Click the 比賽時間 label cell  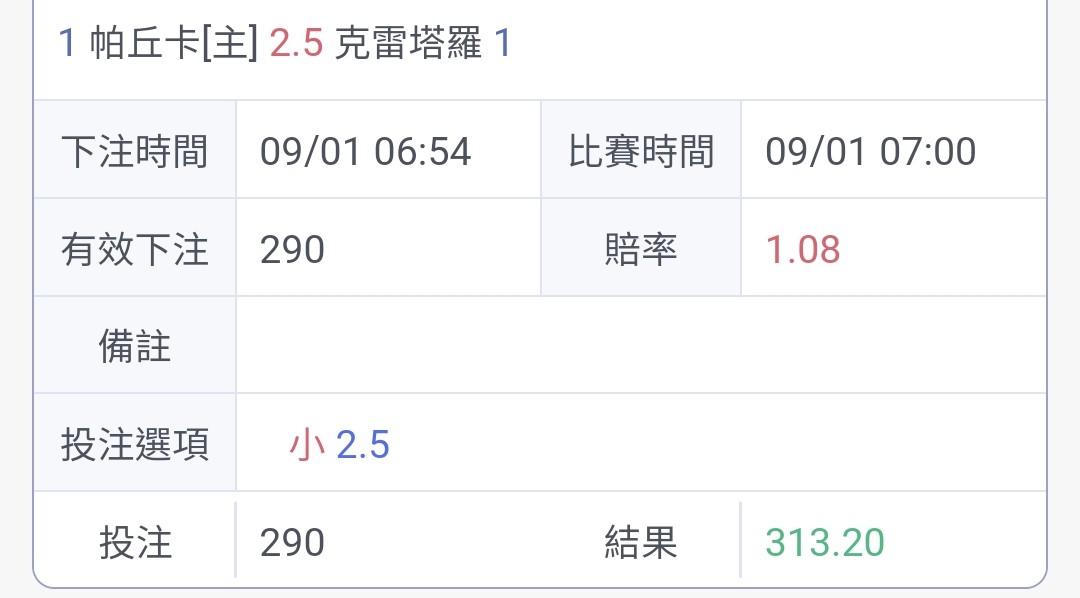[x=641, y=151]
